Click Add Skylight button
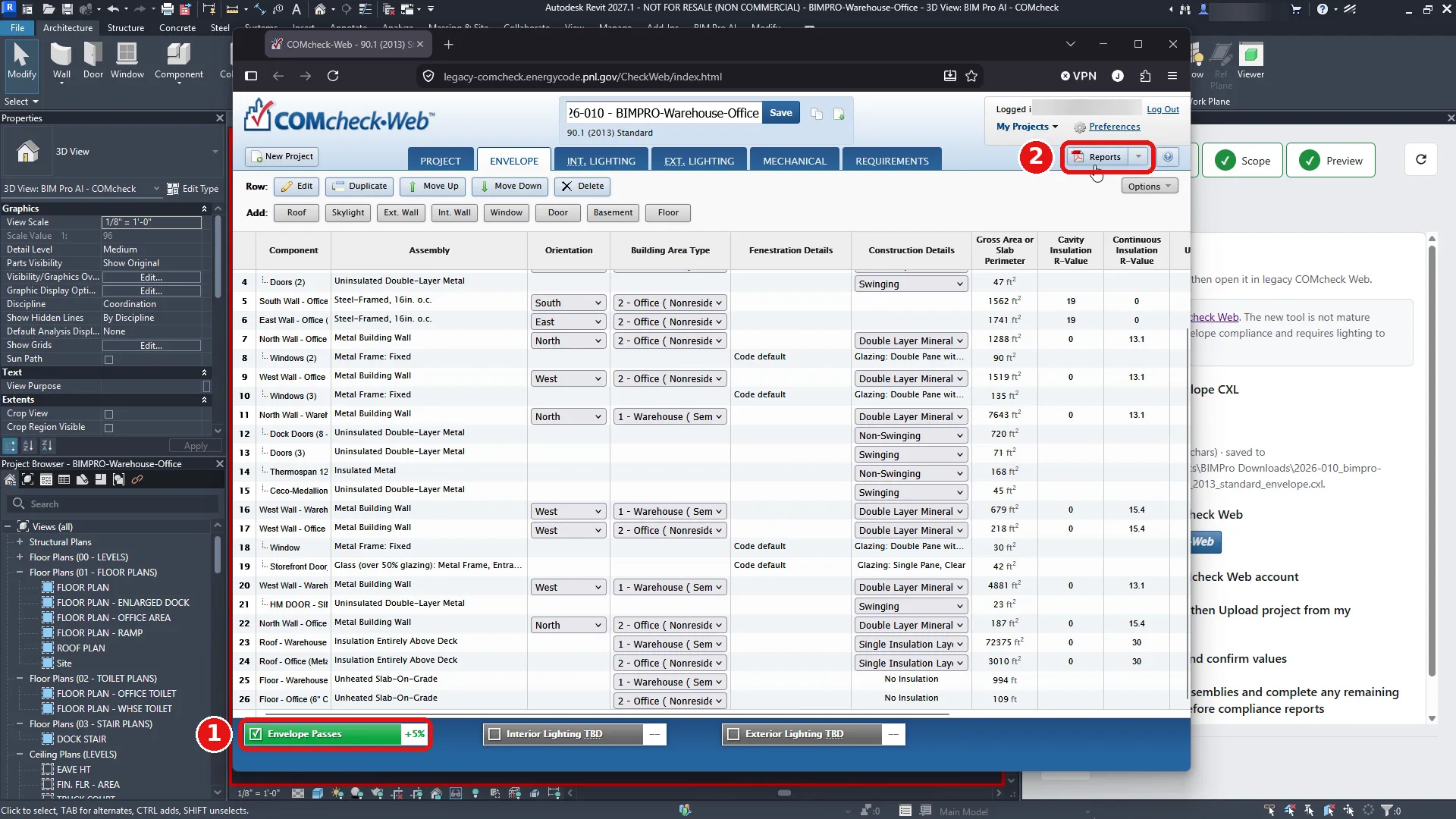This screenshot has width=1456, height=819. click(348, 213)
